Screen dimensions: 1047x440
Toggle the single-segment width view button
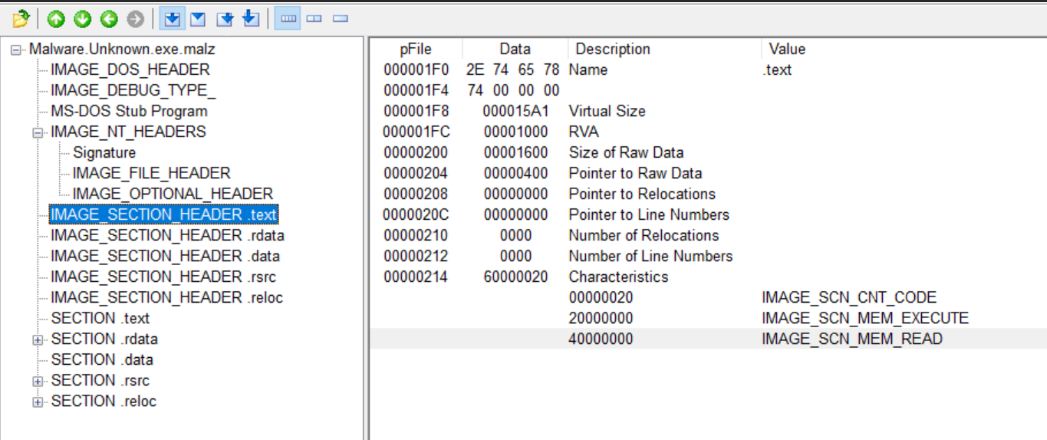click(x=340, y=19)
